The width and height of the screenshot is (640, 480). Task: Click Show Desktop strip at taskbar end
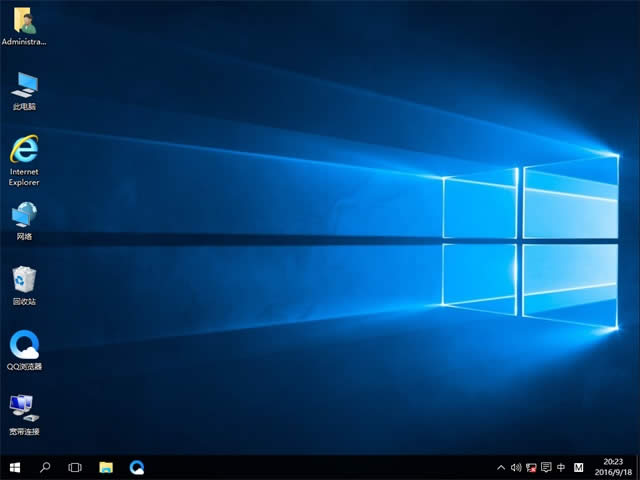[637, 467]
